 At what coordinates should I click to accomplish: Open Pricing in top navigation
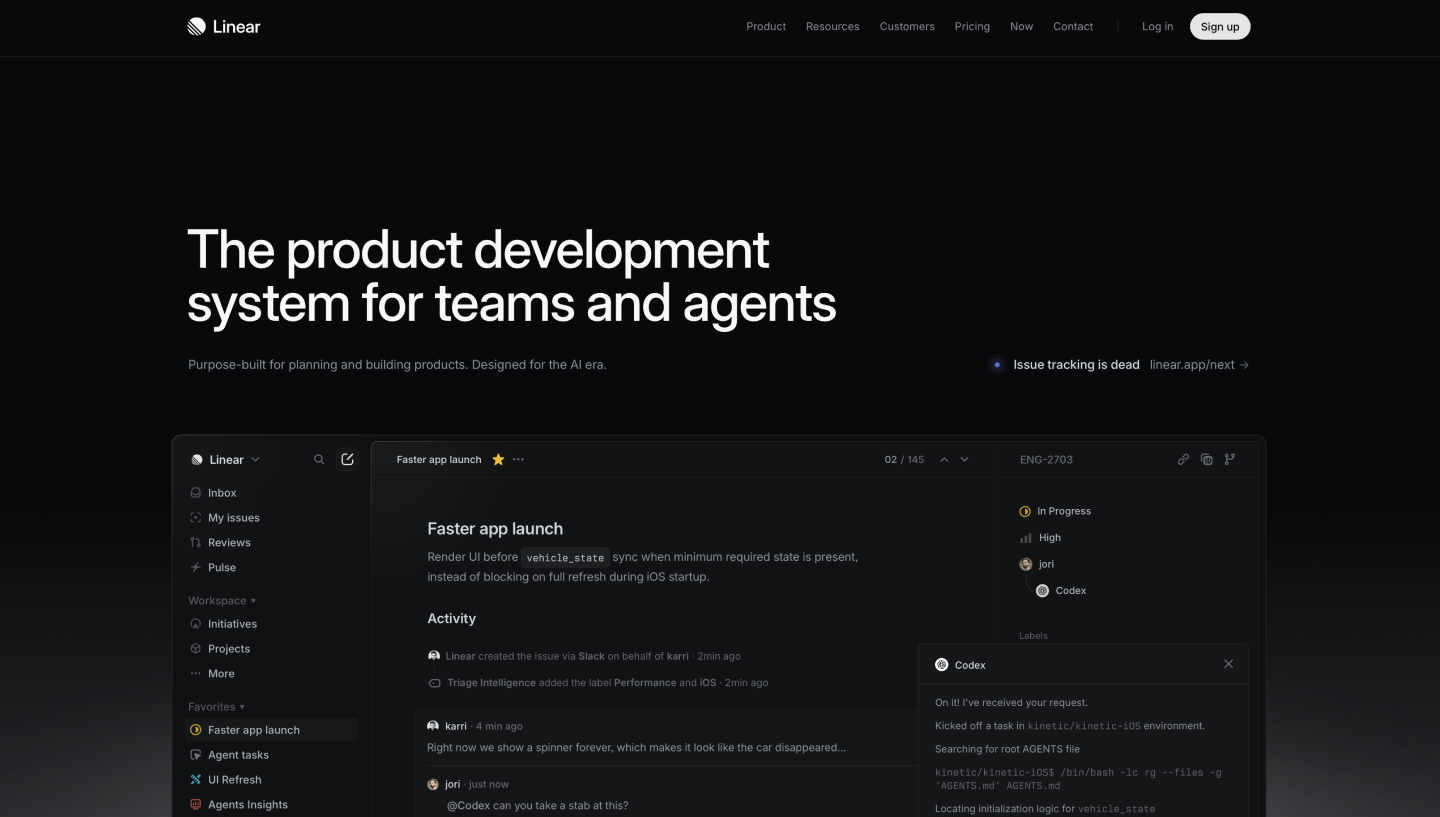tap(972, 27)
